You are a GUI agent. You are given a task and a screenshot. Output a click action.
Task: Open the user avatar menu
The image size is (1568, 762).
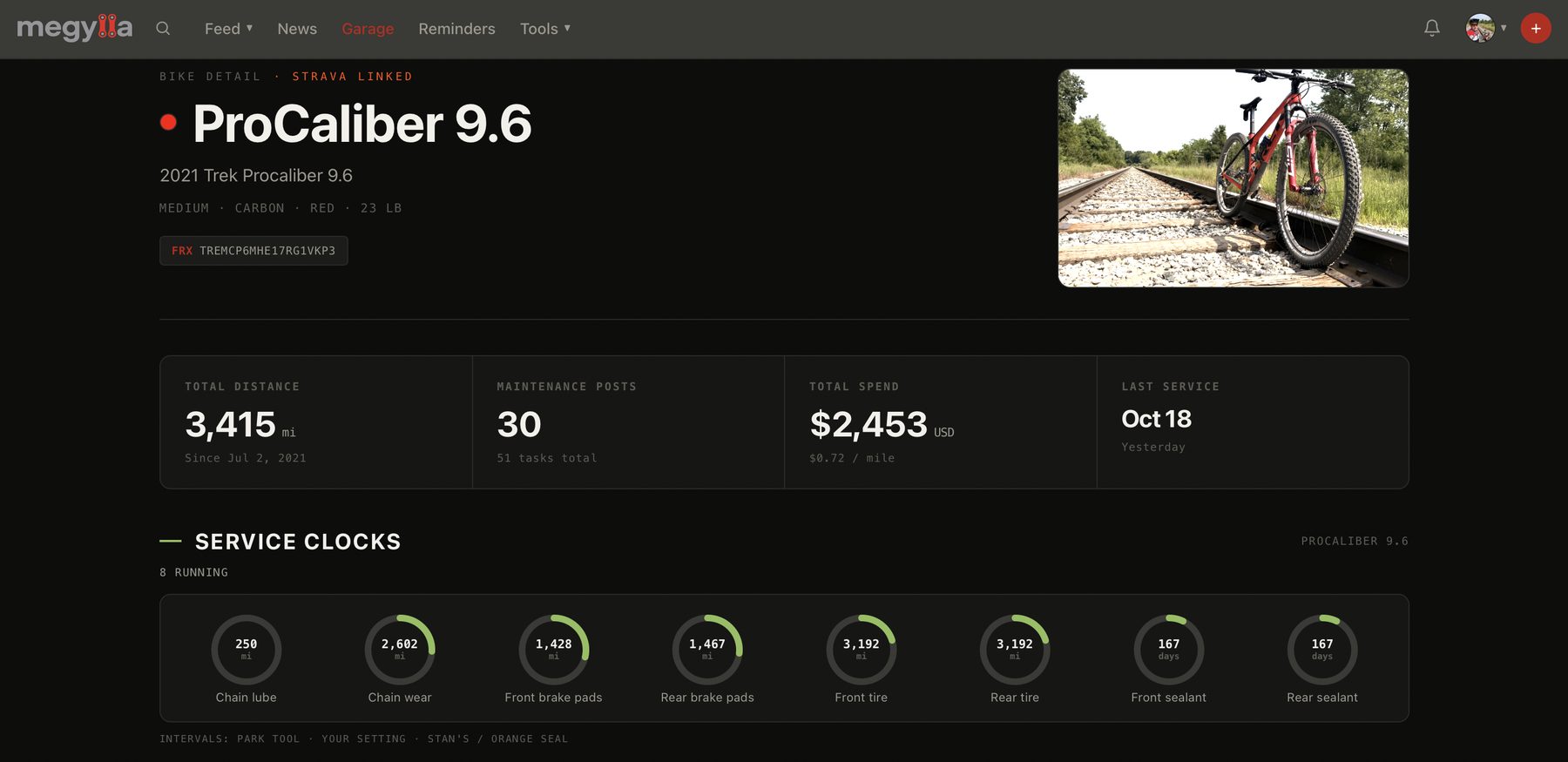1486,29
